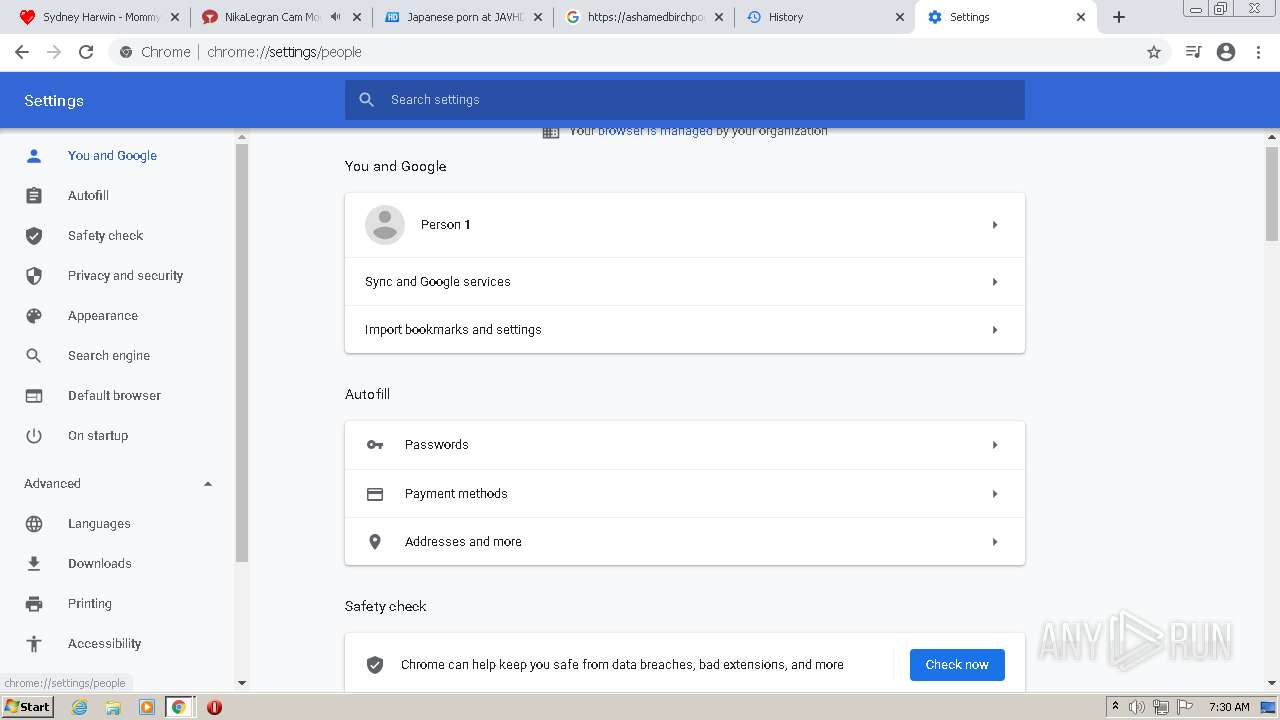Image resolution: width=1280 pixels, height=720 pixels.
Task: Click the search magnifier in settings bar
Action: point(367,100)
